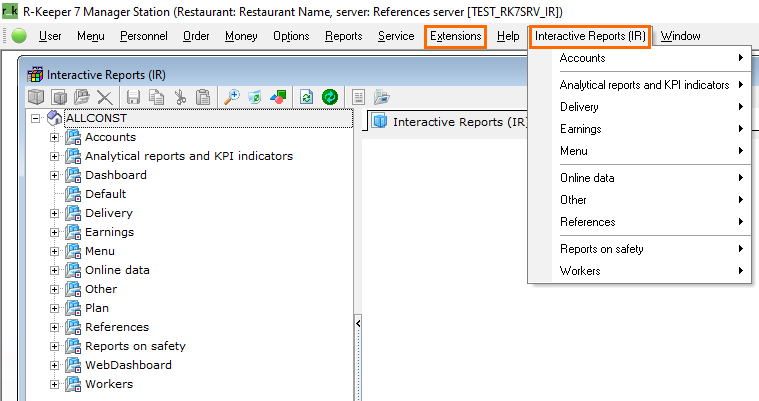This screenshot has width=759, height=401.
Task: Select the Interactive Reports (IR) panel tab
Action: coord(448,122)
